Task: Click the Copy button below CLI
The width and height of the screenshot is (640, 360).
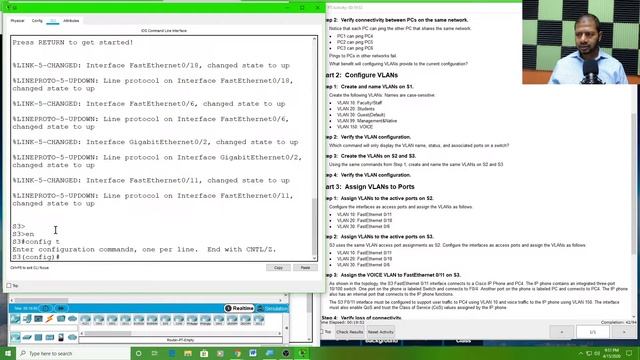Action: [x=278, y=268]
